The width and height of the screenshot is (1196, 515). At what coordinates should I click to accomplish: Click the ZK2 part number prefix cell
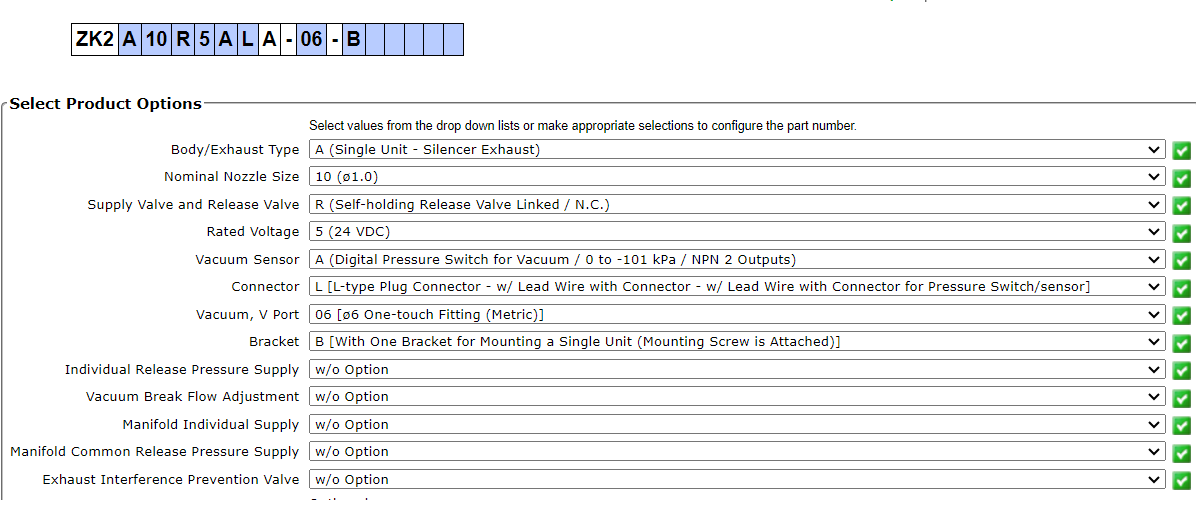[x=95, y=40]
